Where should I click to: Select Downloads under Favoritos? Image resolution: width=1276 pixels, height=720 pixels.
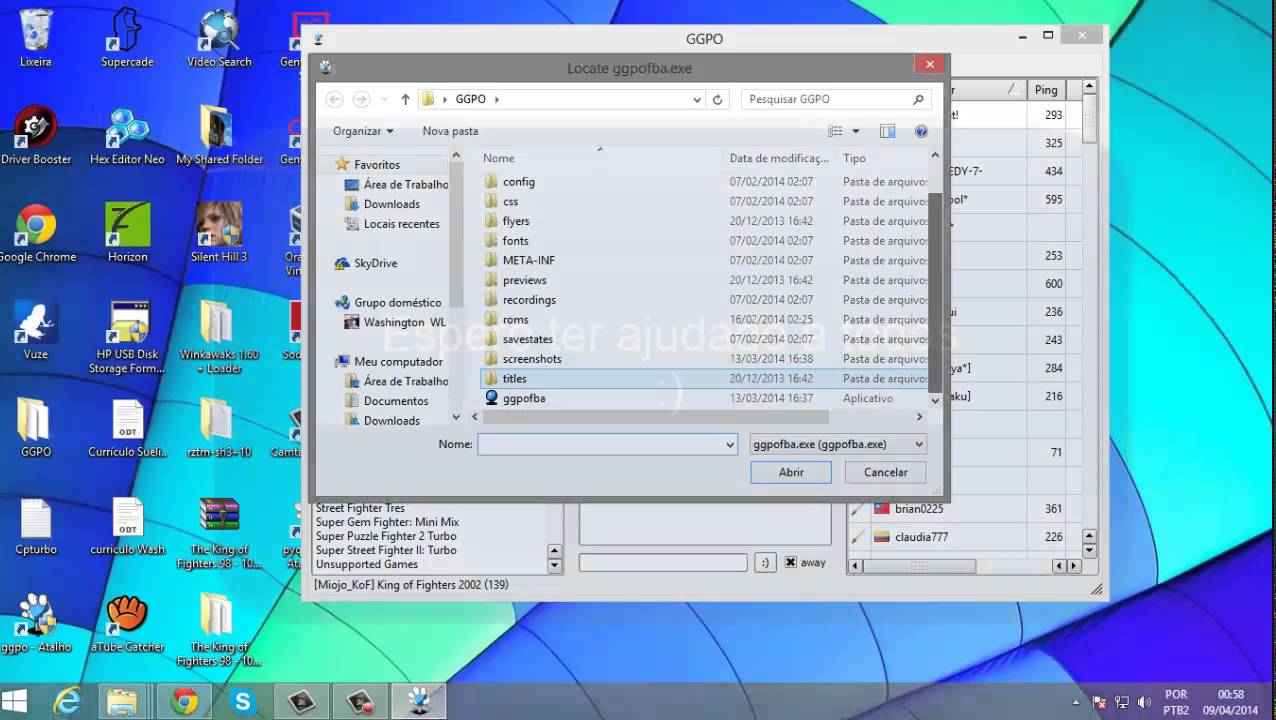(391, 204)
